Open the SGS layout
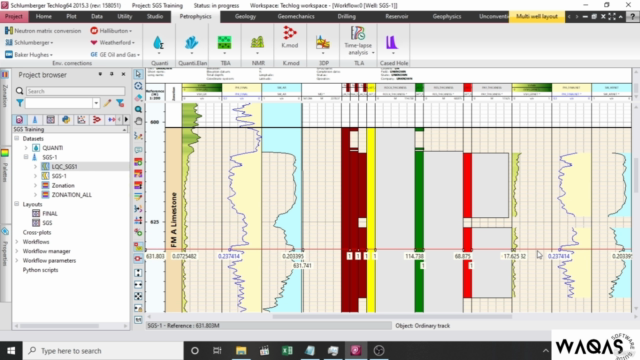Image resolution: width=640 pixels, height=360 pixels. [47, 223]
